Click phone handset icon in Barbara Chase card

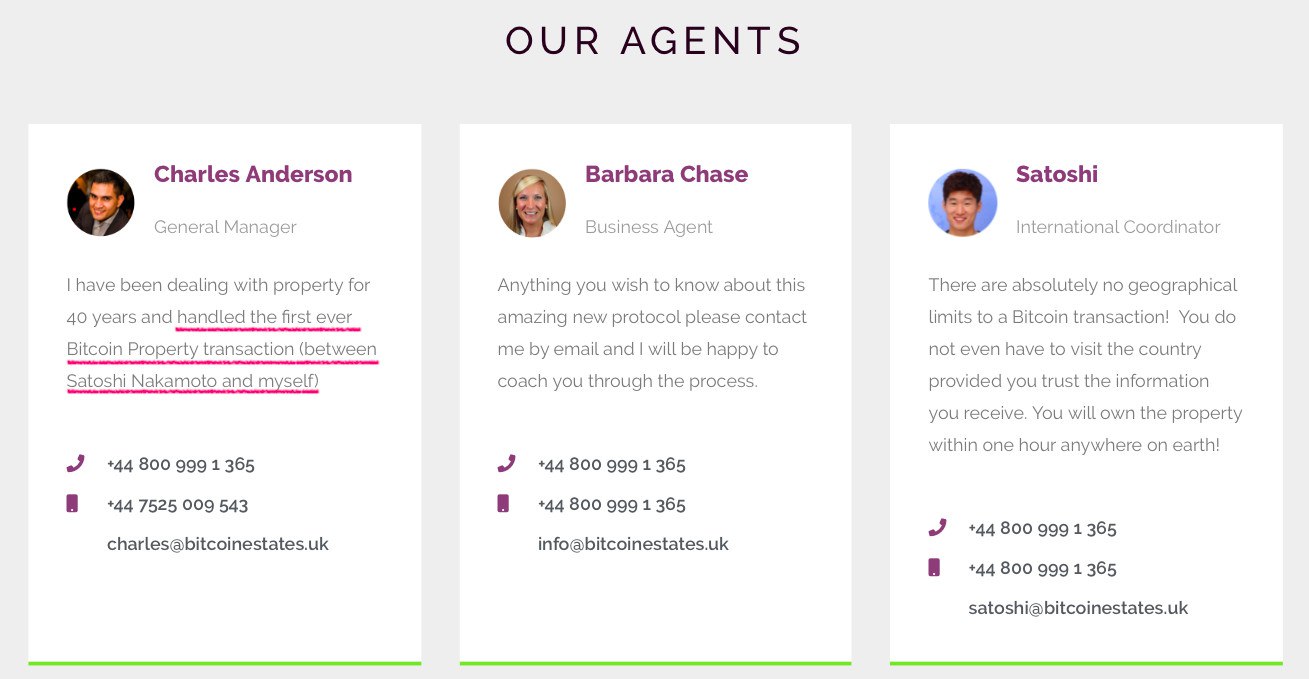[505, 464]
